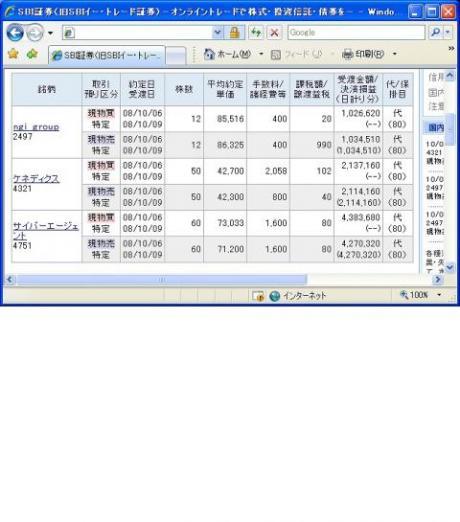Click the 100% zoom level button
Viewport: 460px width, 522px height.
[x=415, y=295]
